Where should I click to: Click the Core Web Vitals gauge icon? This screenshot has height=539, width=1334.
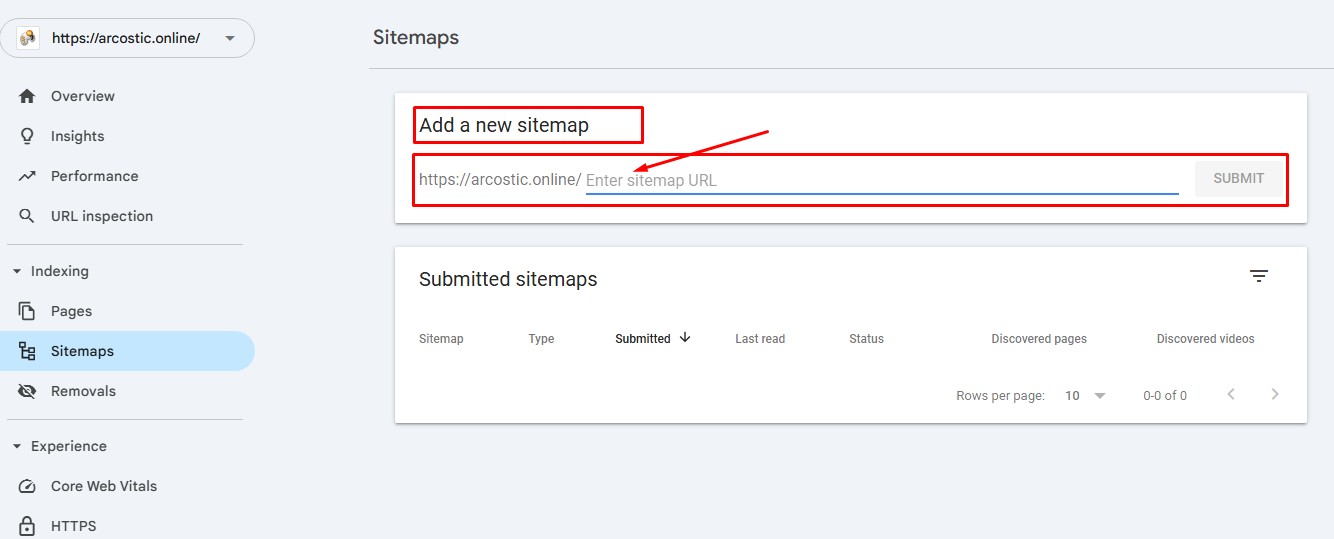click(x=27, y=486)
